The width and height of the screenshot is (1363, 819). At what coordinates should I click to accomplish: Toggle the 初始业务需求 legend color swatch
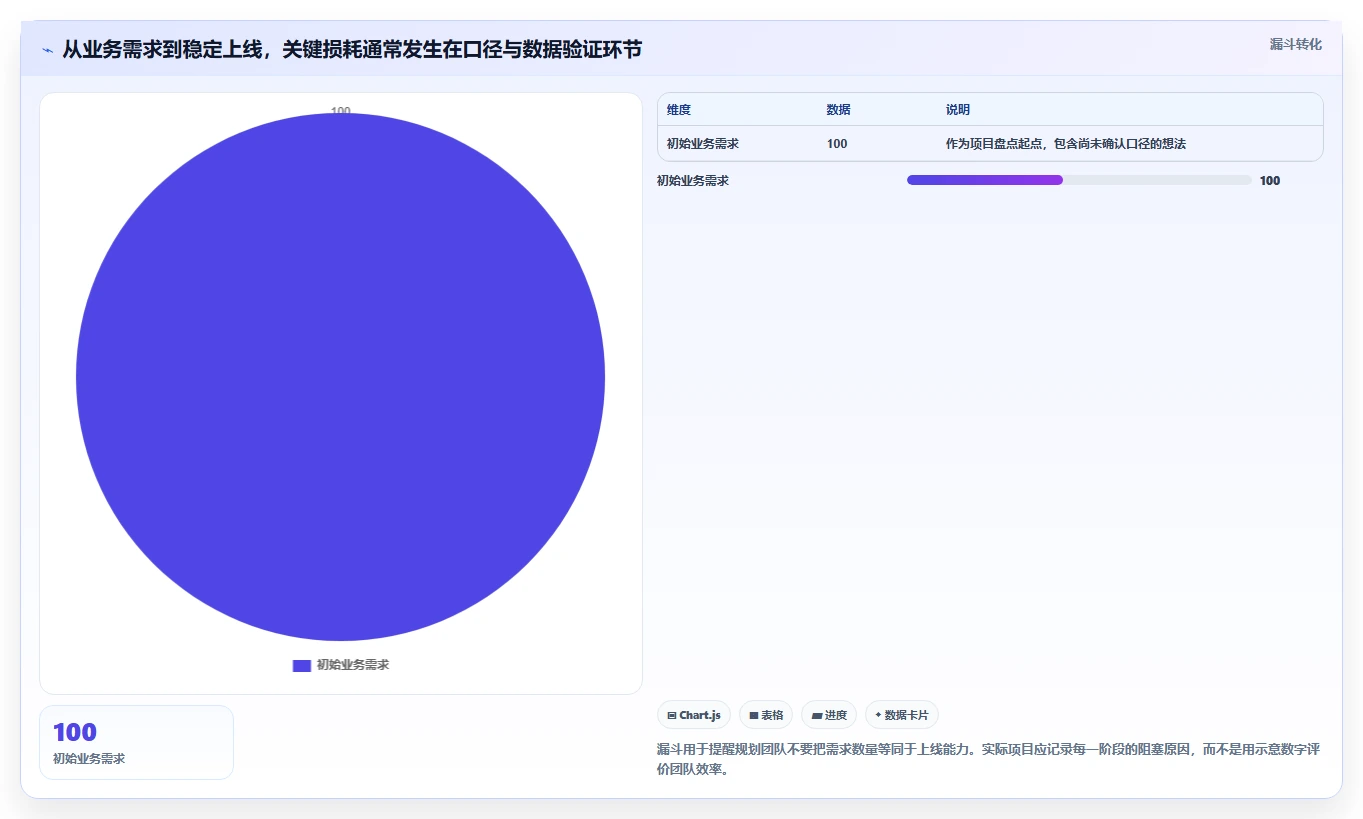coord(301,665)
